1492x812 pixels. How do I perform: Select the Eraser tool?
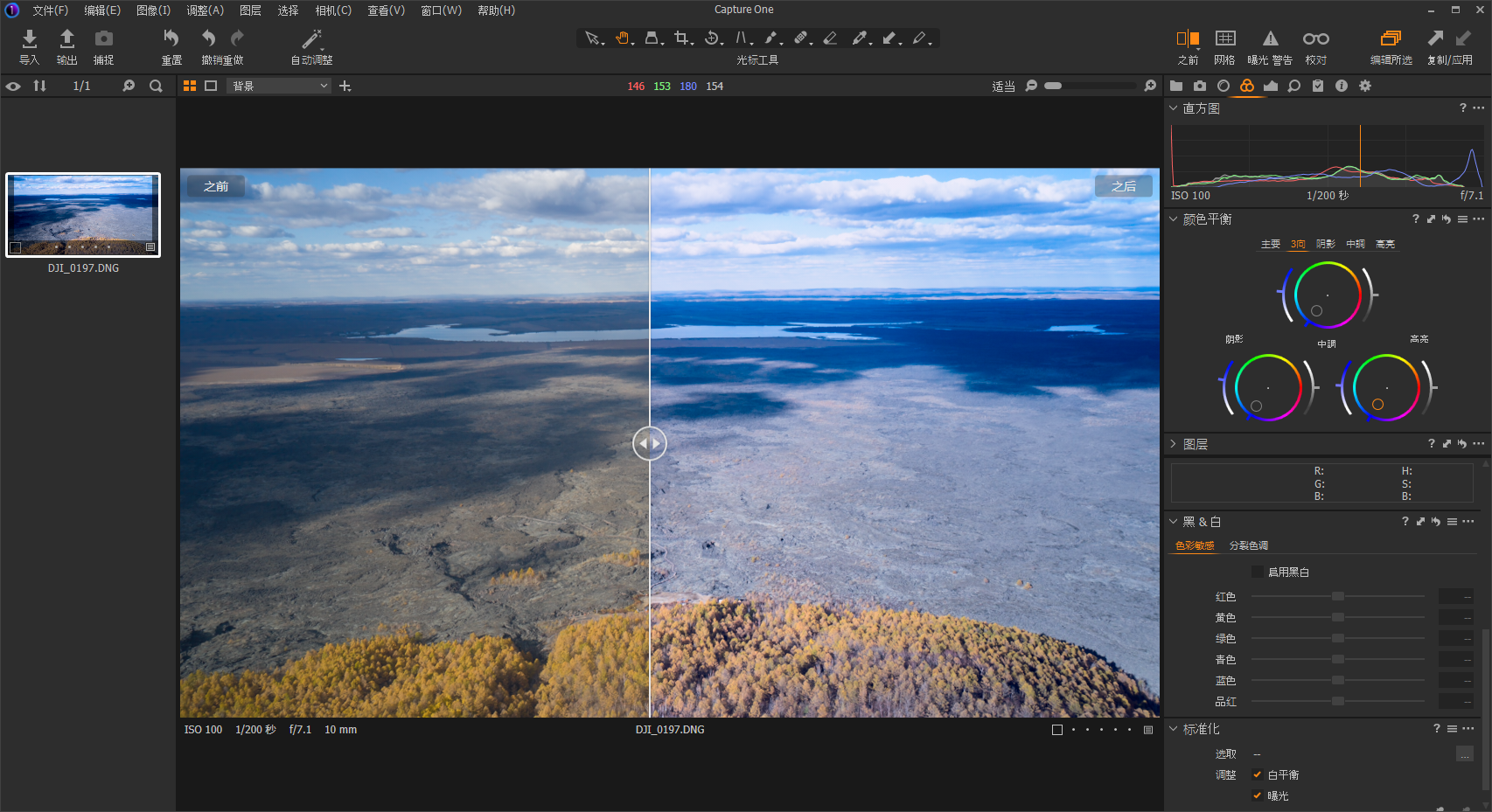831,38
